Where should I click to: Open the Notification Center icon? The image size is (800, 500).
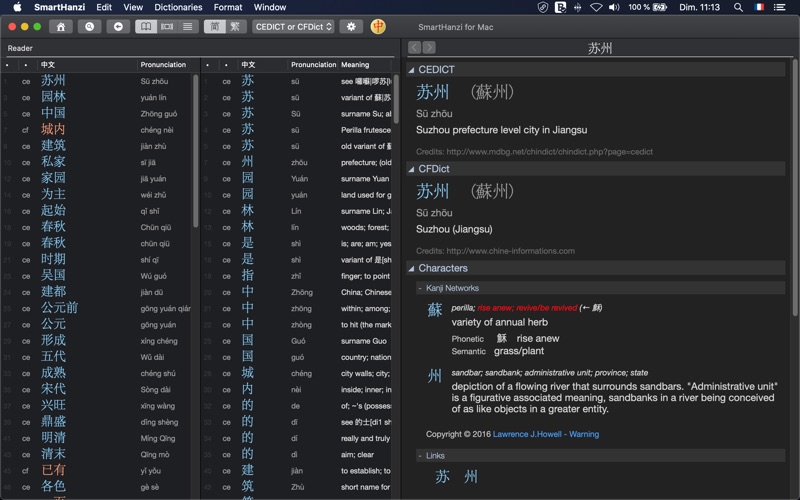(x=779, y=7)
